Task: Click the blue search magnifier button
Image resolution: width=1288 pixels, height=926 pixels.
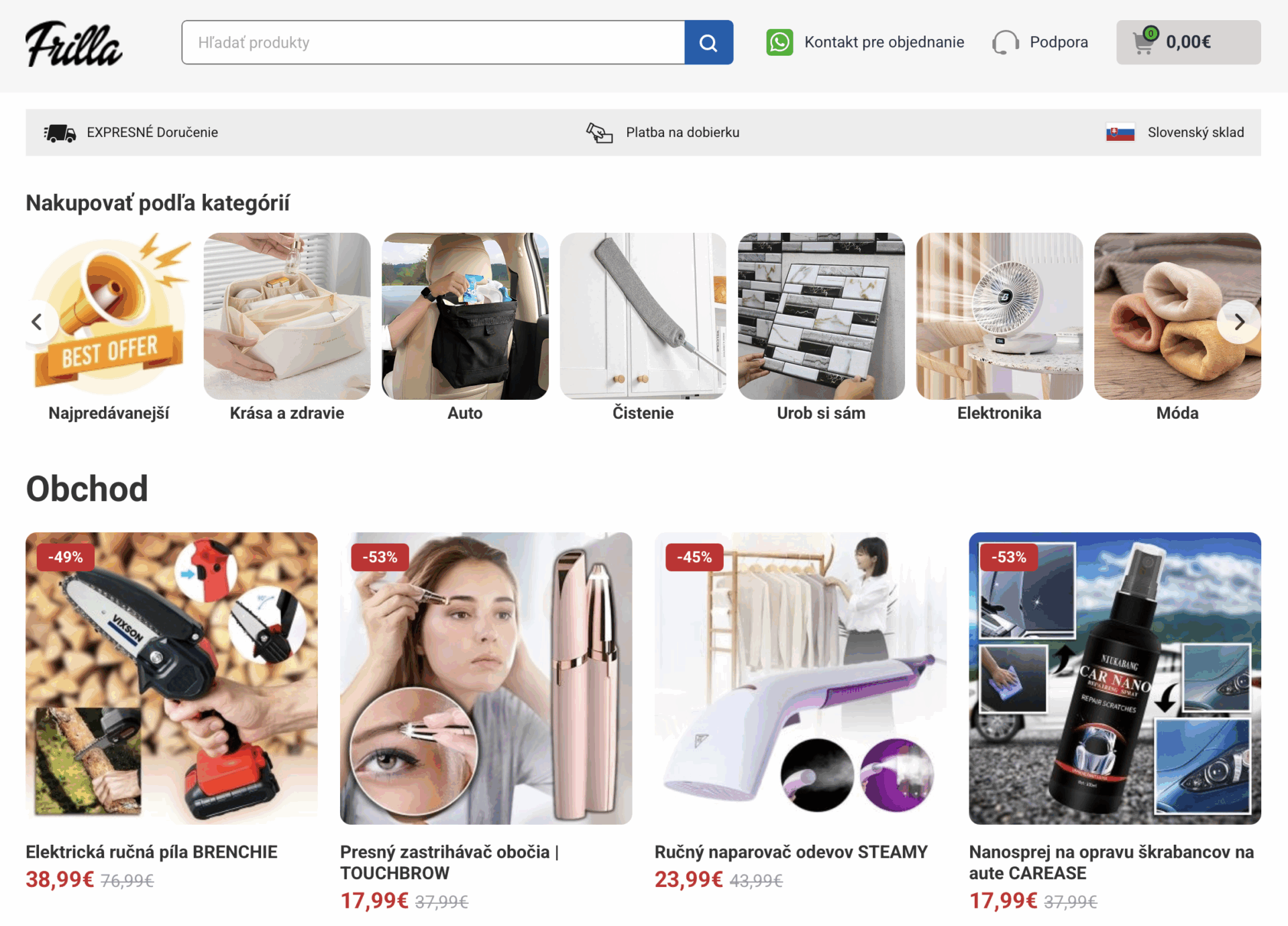Action: [708, 42]
